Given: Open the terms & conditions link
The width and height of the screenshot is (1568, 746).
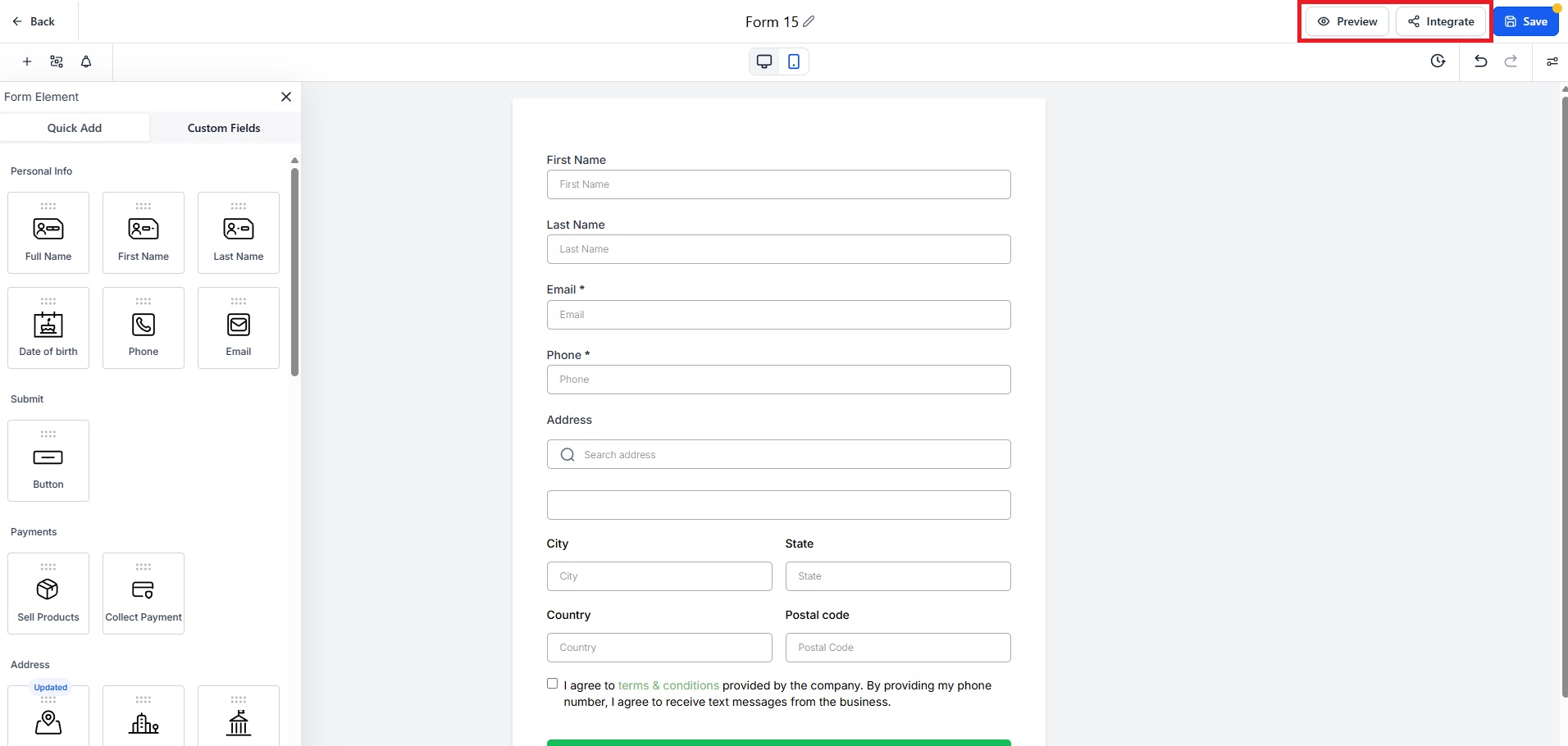Looking at the screenshot, I should tap(668, 685).
